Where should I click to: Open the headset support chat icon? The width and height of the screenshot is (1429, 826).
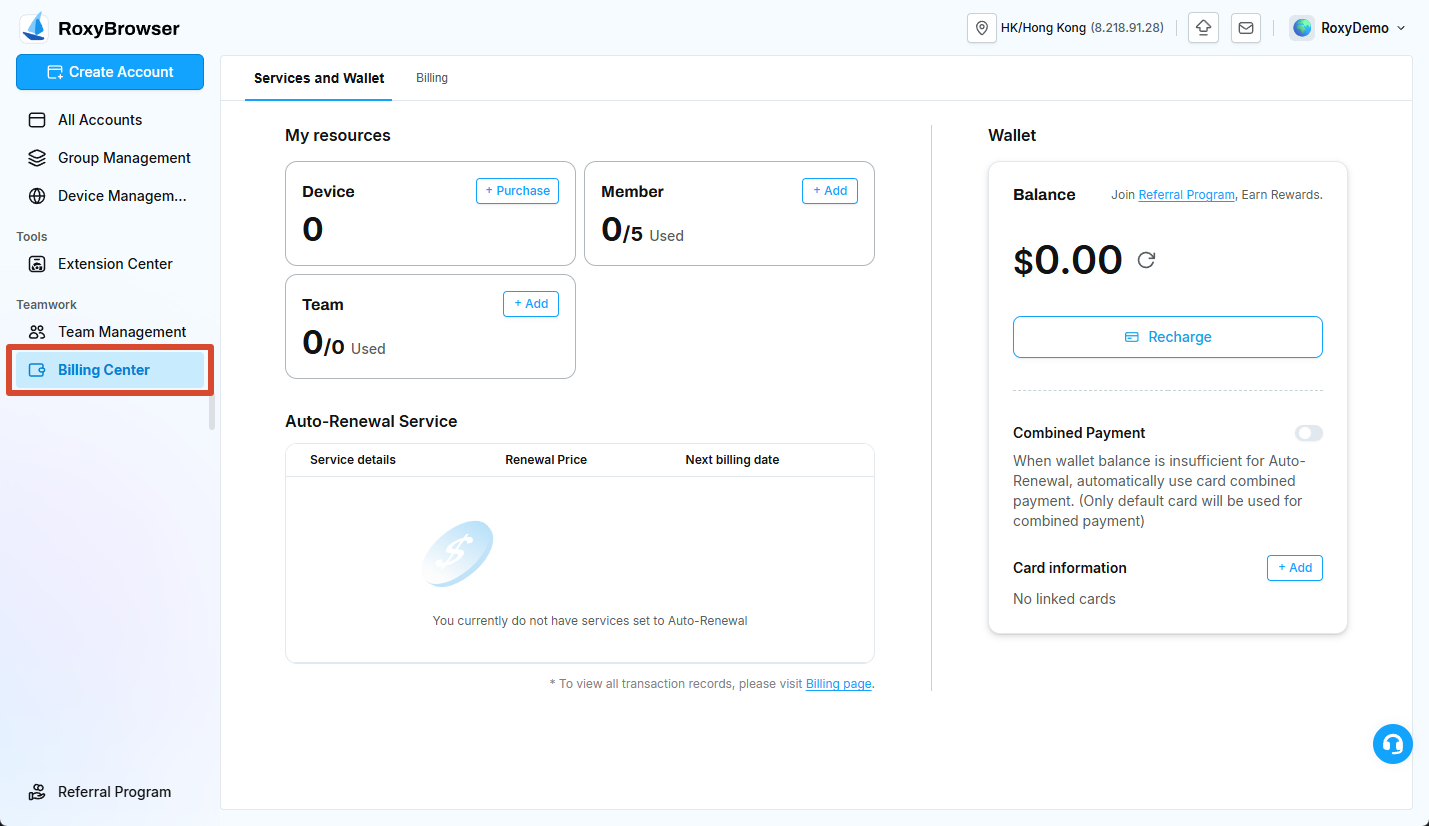point(1392,744)
